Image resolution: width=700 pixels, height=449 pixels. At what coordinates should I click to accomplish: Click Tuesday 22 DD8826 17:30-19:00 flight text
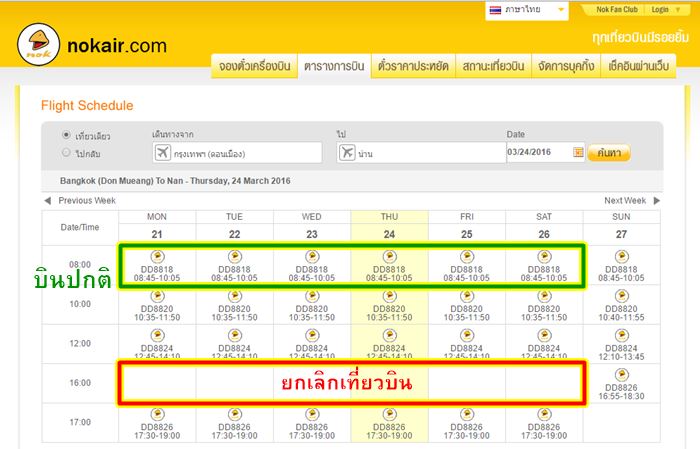pyautogui.click(x=234, y=431)
